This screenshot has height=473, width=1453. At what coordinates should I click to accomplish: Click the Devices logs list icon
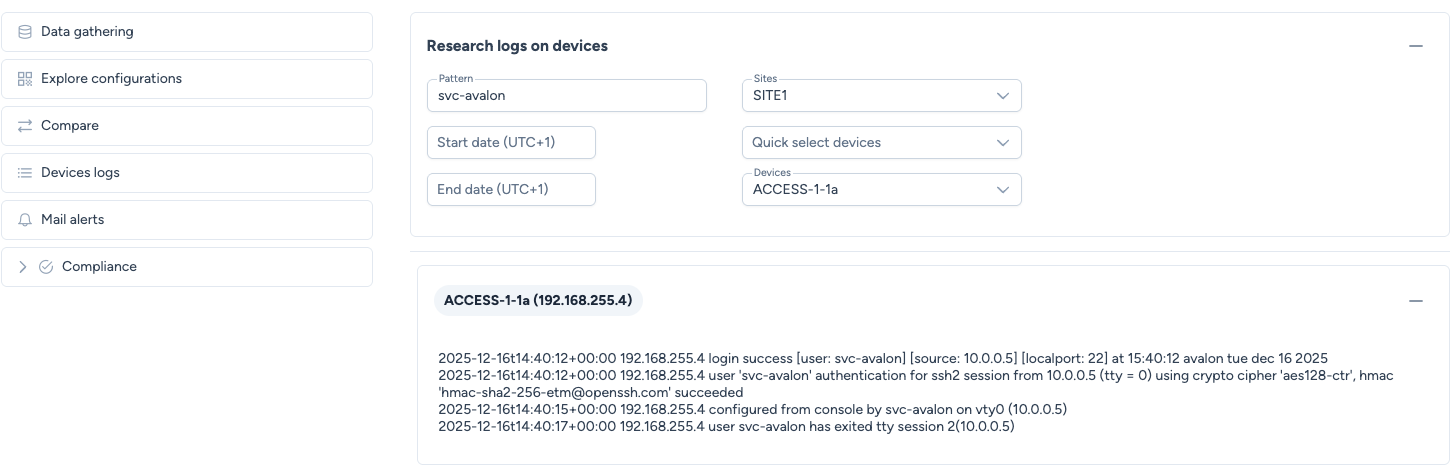(25, 173)
